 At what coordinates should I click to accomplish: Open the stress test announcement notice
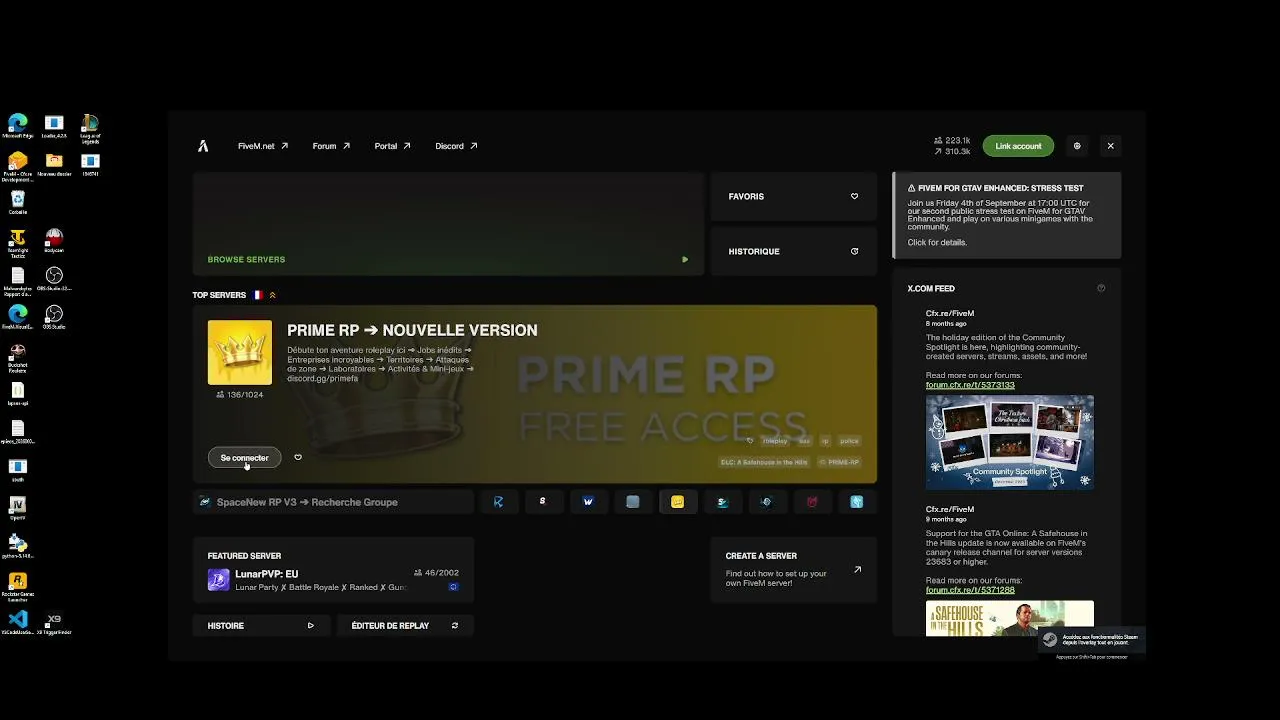[1007, 215]
